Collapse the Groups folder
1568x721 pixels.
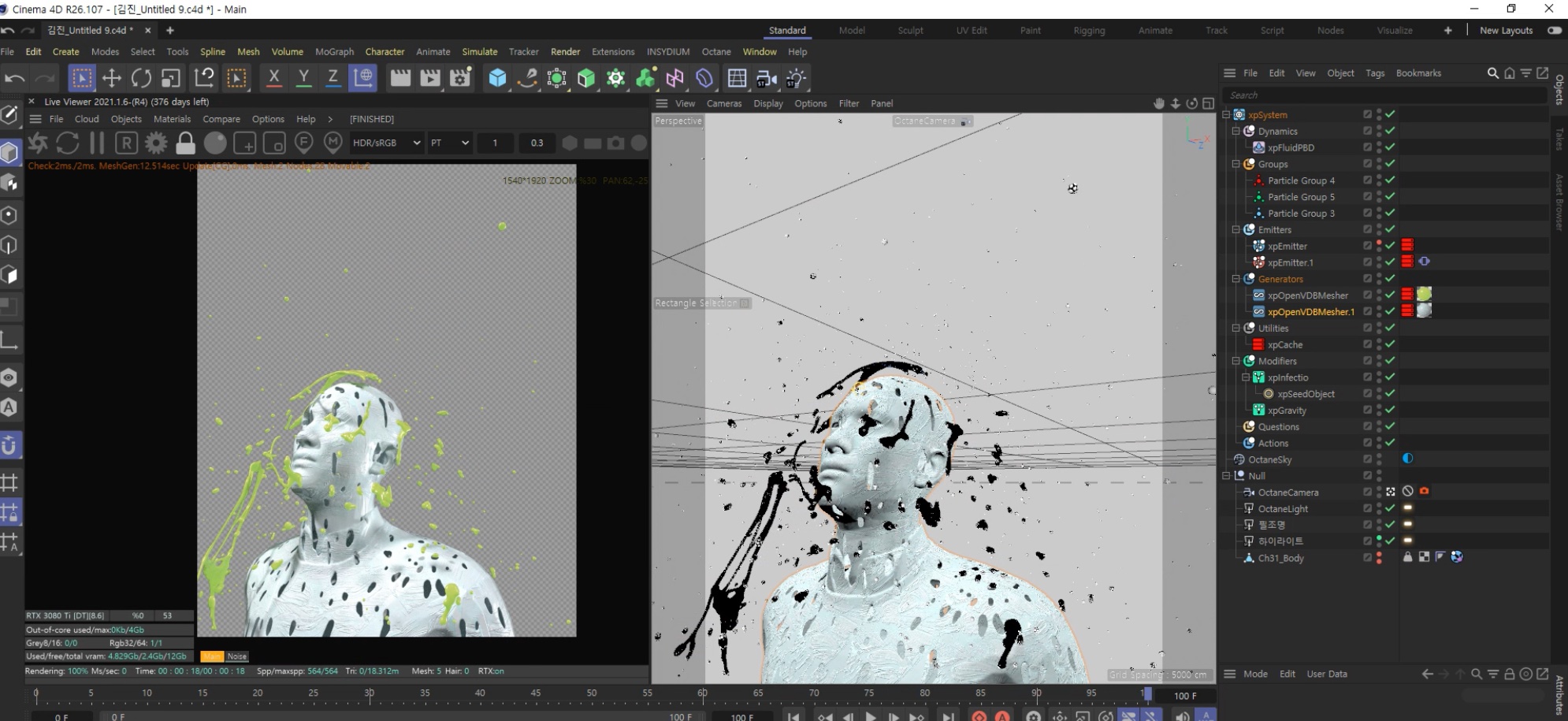1236,164
